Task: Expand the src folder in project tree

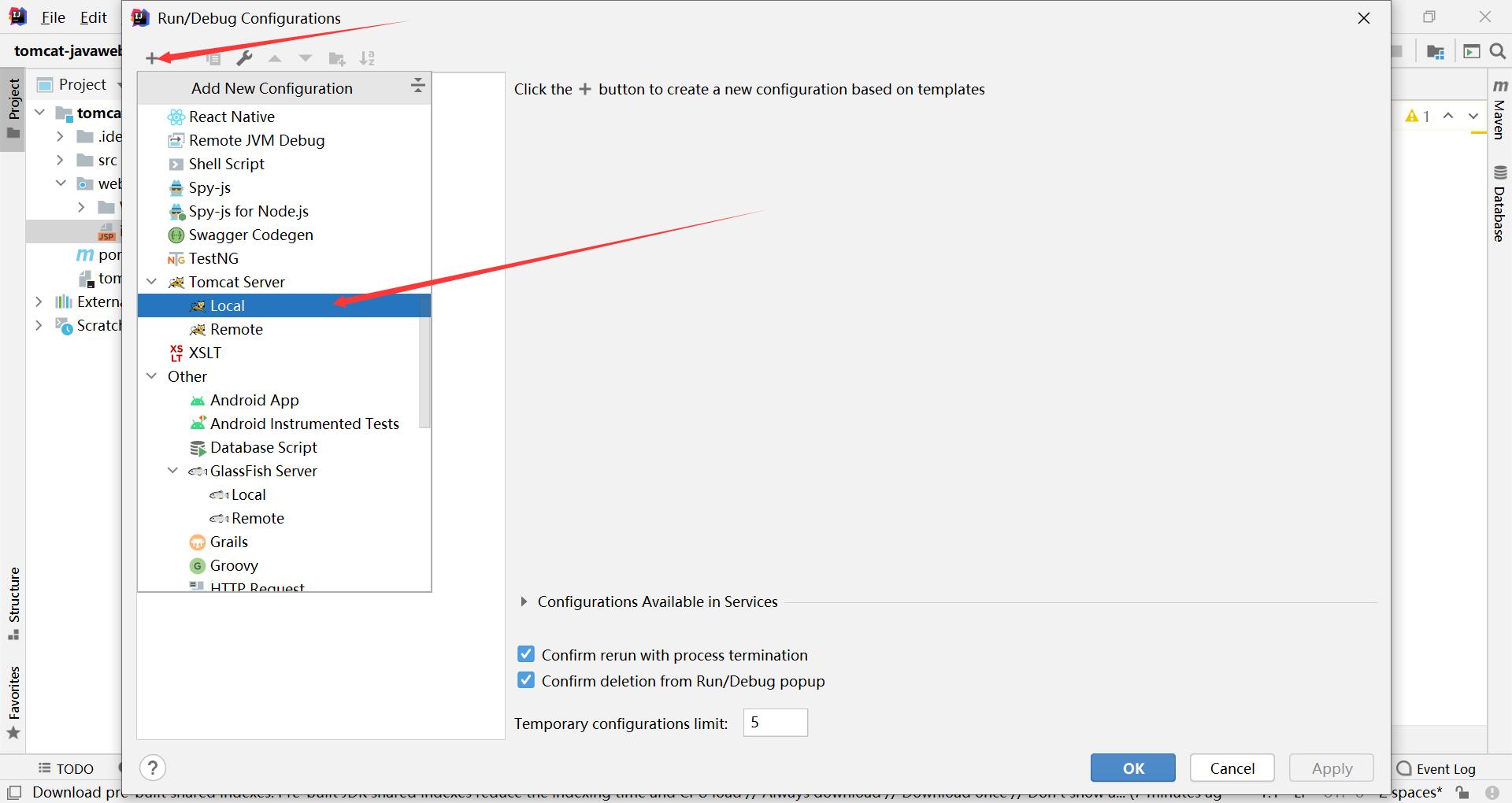Action: (x=60, y=160)
